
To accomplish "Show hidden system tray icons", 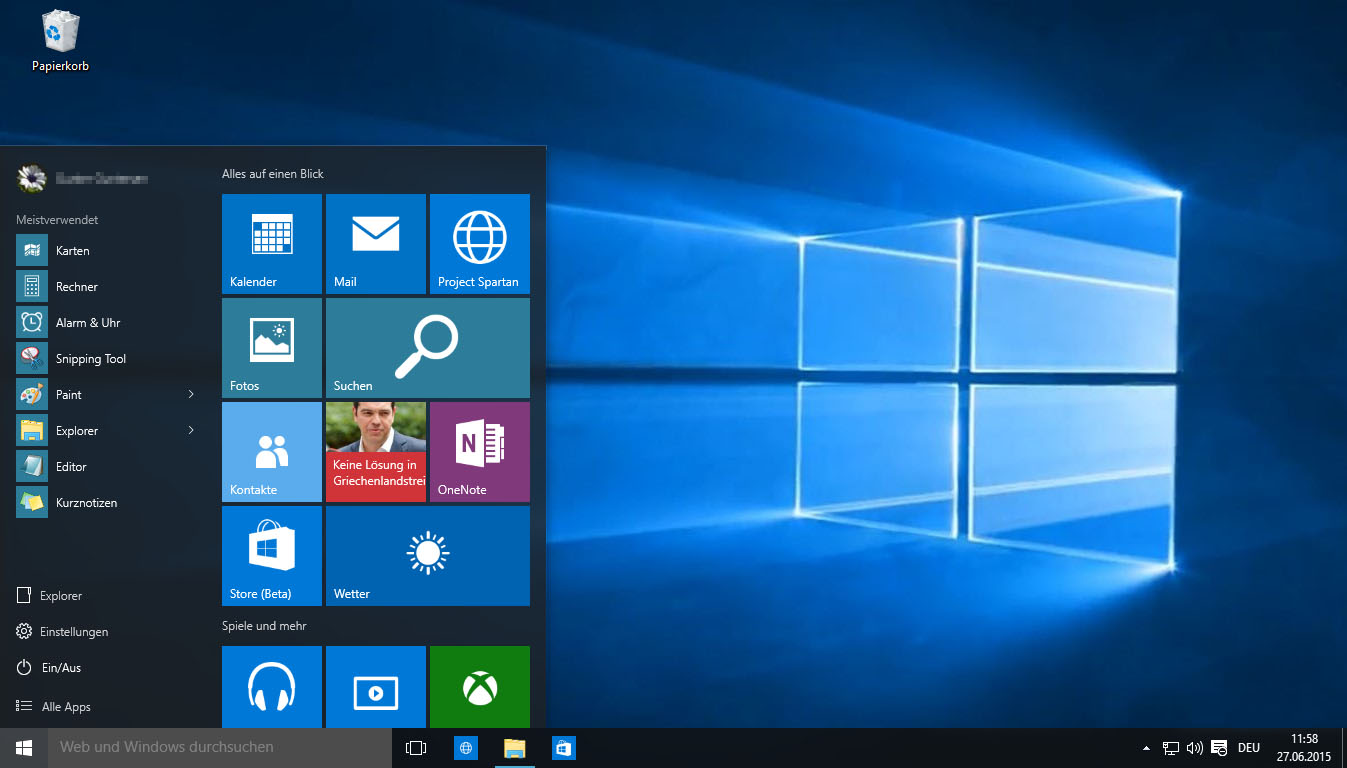I will click(1146, 748).
